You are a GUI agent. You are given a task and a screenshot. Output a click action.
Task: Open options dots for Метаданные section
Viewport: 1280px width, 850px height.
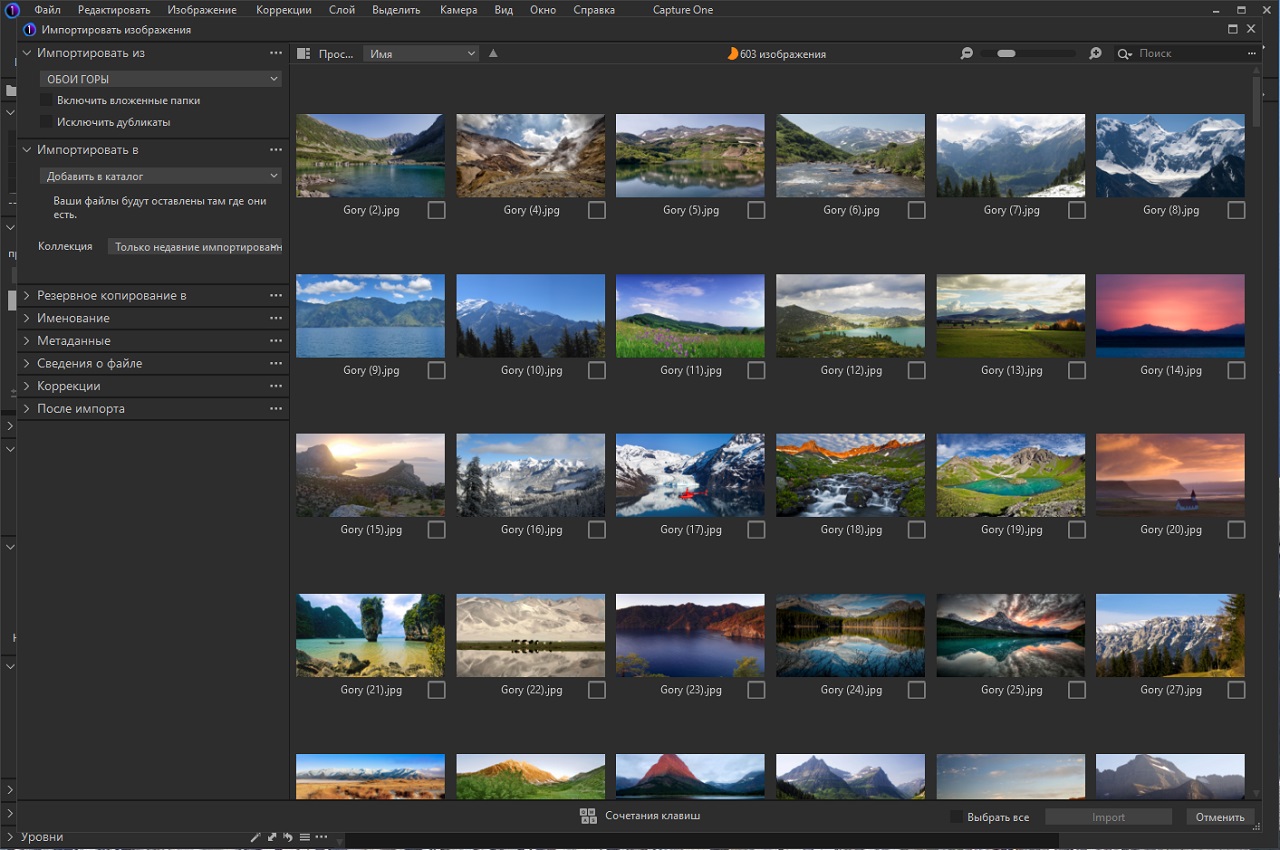click(276, 341)
